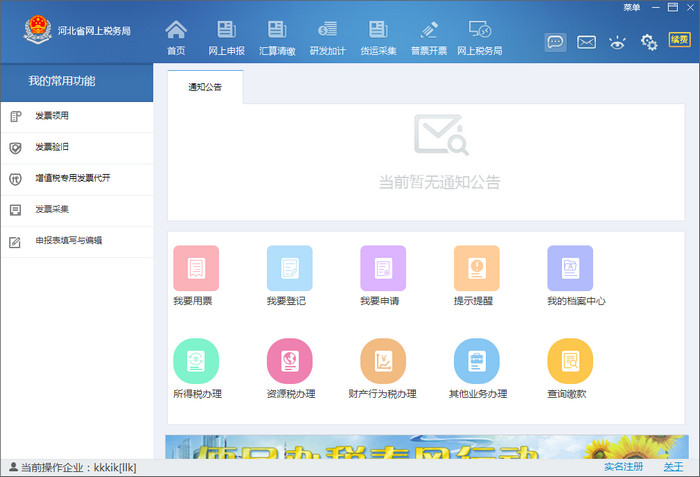Click the sunflower promotional banner
The image size is (700, 477).
[x=427, y=447]
